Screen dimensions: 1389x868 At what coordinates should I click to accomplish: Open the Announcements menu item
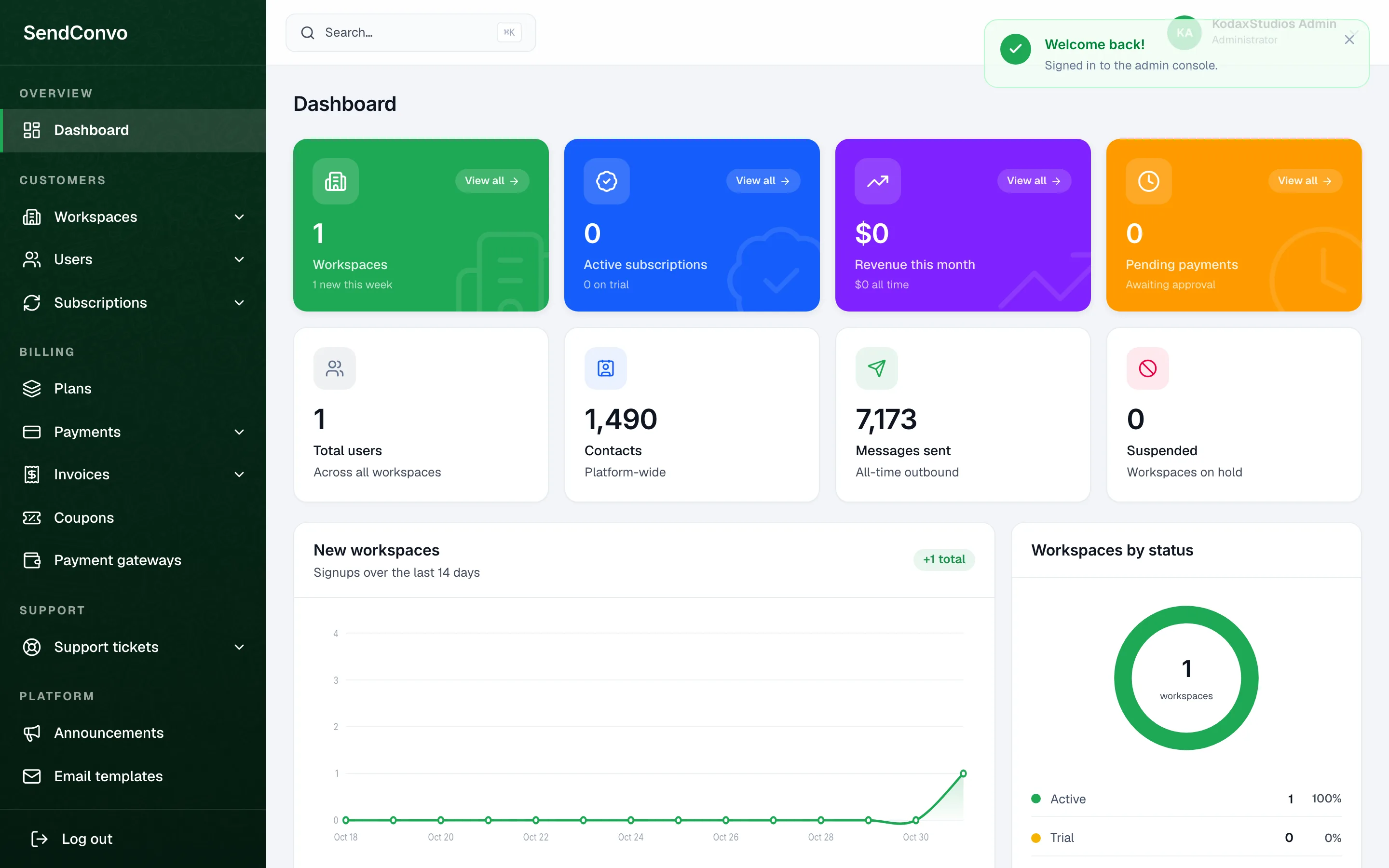pos(133,733)
